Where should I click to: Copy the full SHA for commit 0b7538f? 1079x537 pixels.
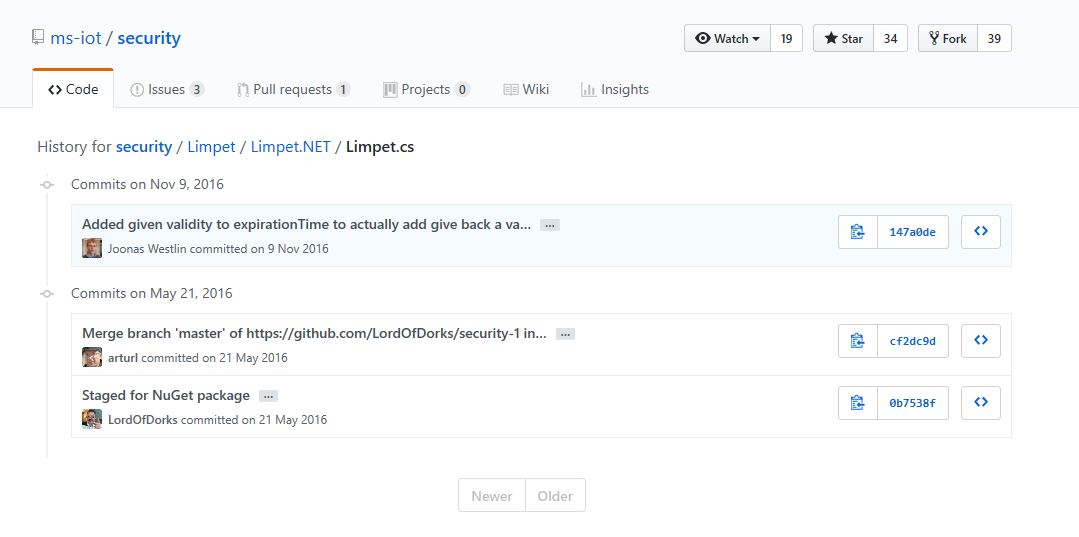click(857, 403)
